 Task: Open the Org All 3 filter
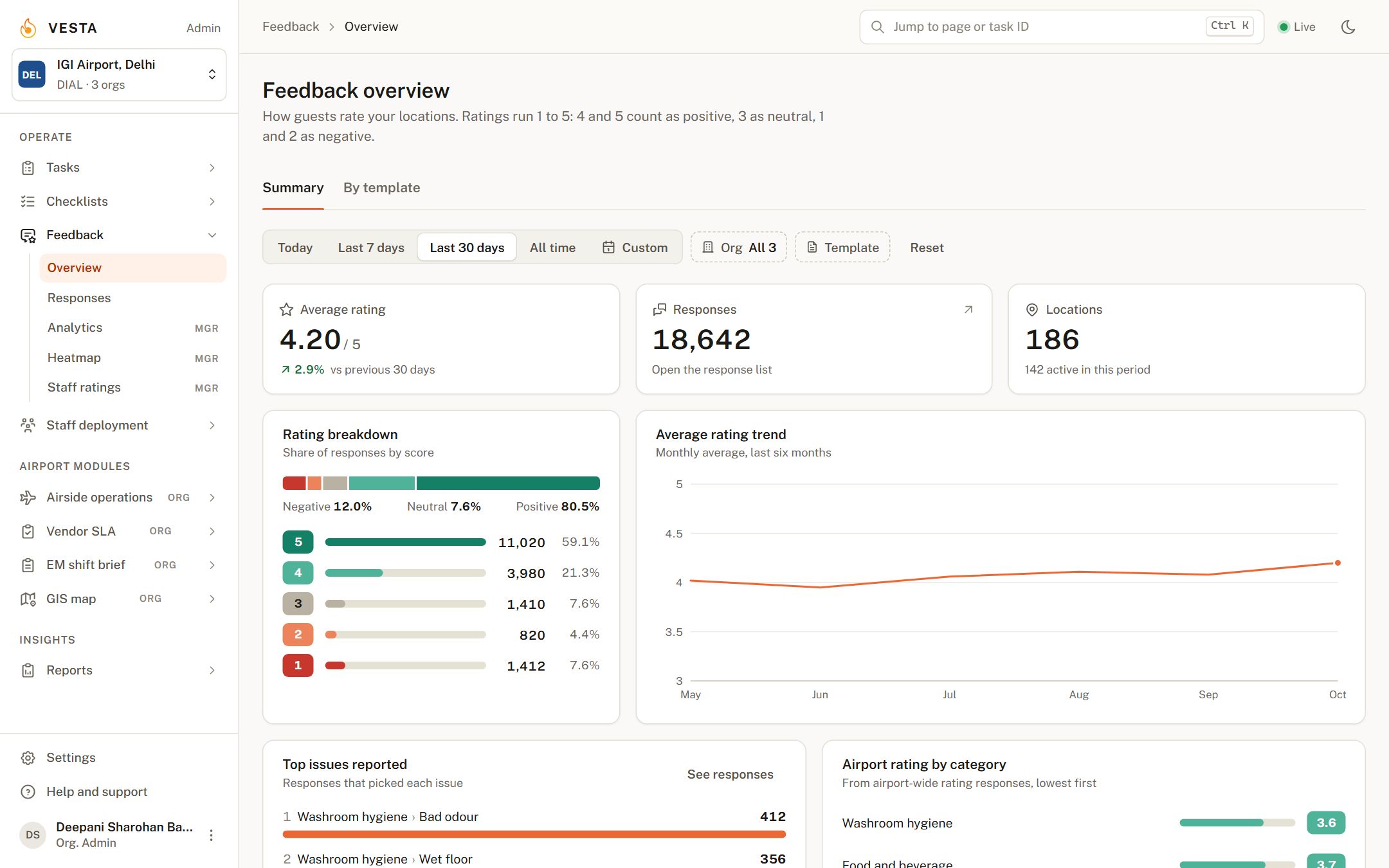pos(739,248)
